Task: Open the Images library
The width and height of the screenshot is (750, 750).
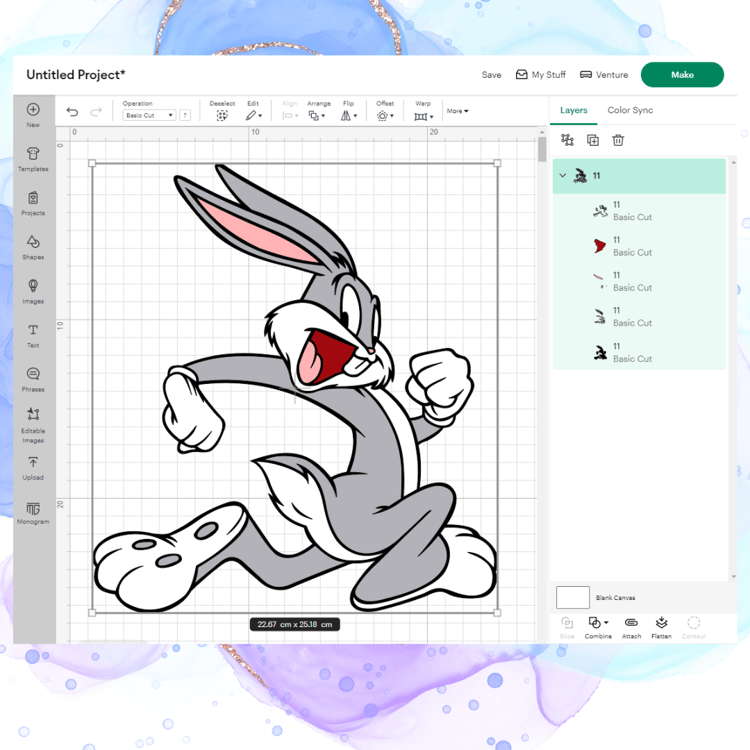Action: [x=33, y=291]
